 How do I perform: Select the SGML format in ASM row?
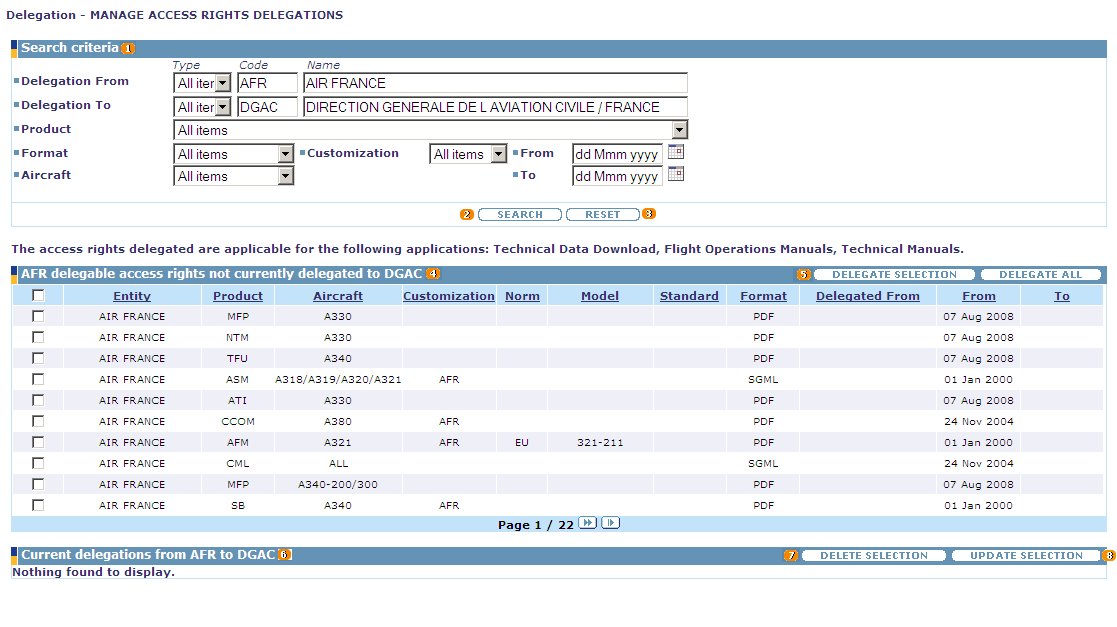point(763,379)
